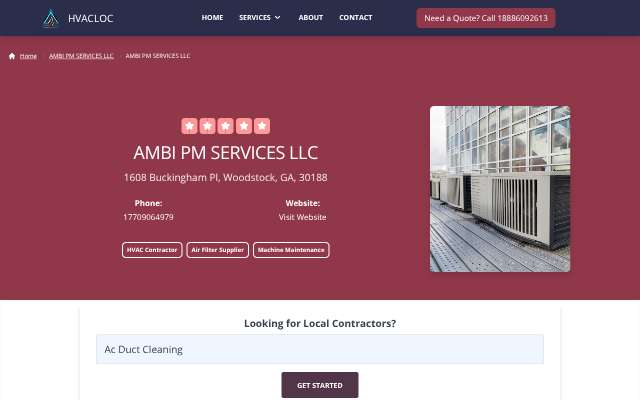Open the Ac Duct Cleaning service selector
Screen dimensions: 640x400
point(320,349)
